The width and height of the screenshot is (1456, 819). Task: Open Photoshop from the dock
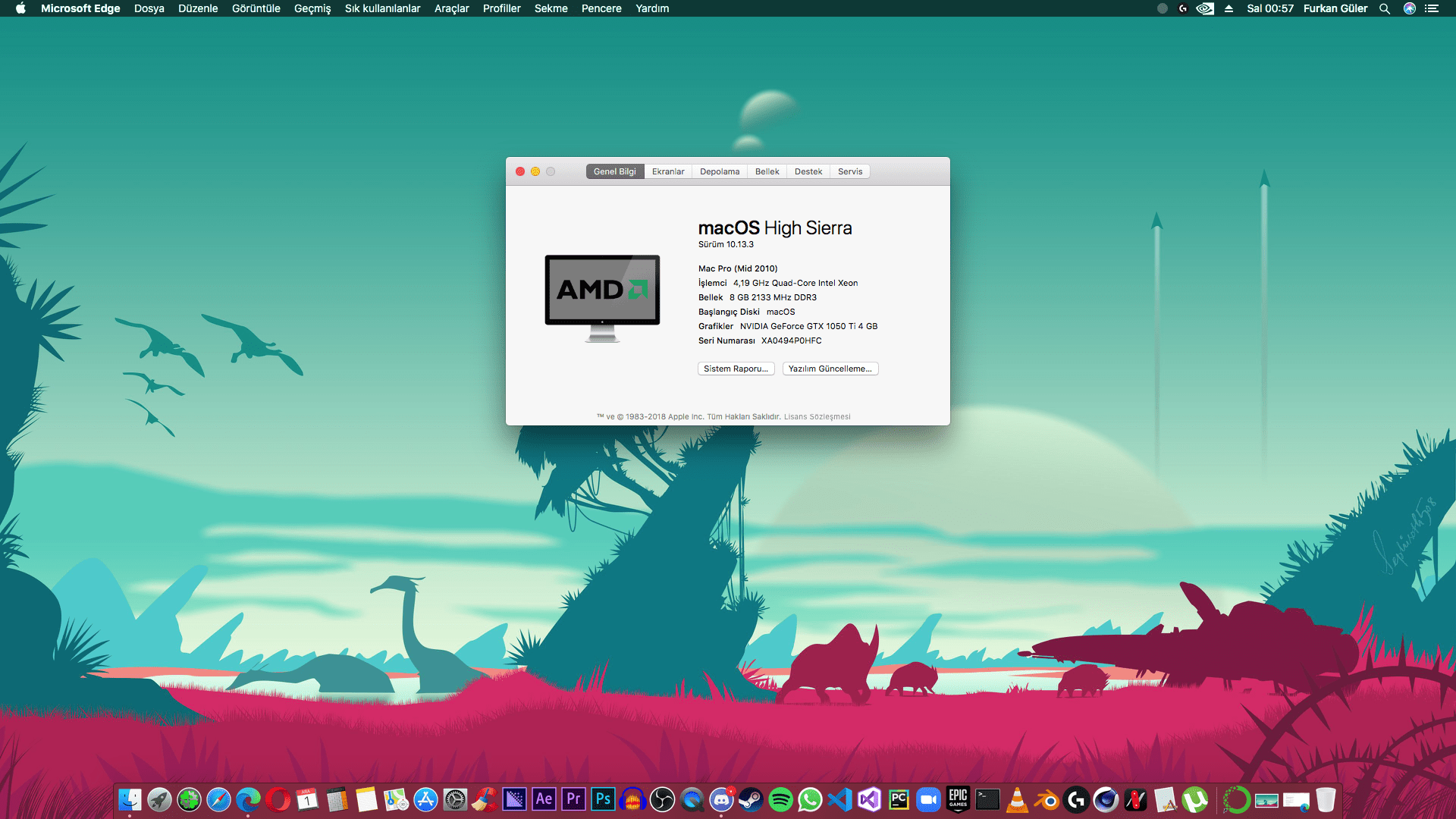coord(604,799)
